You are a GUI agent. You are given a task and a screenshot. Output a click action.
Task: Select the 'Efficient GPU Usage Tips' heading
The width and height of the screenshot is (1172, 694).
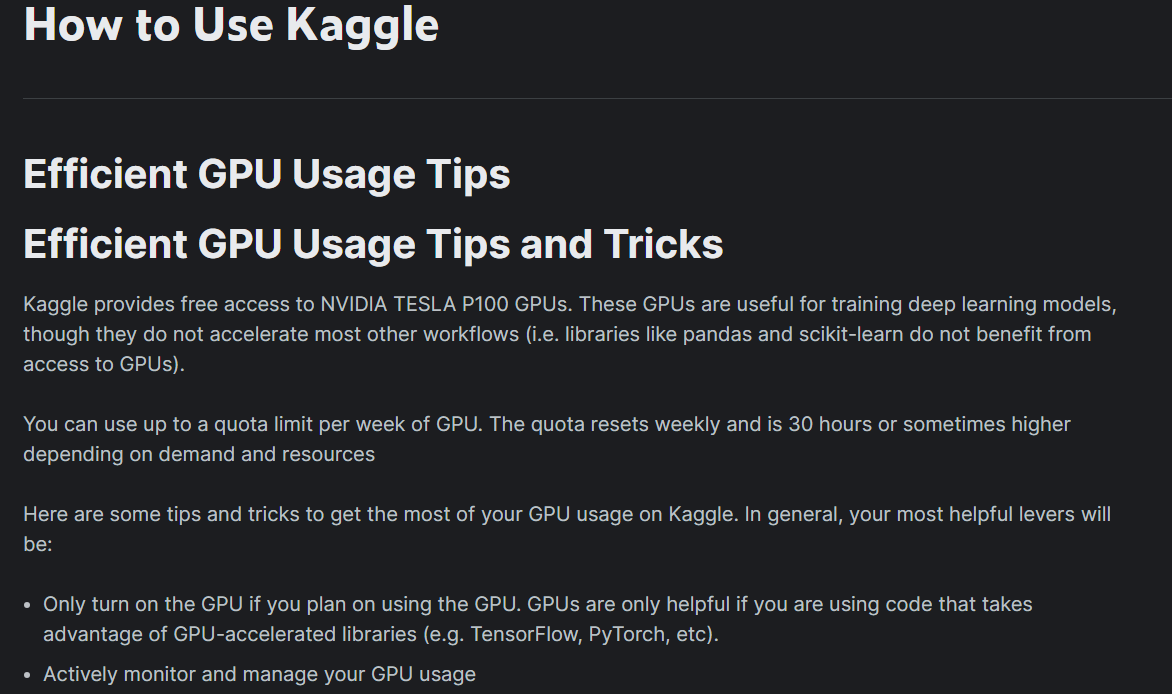pyautogui.click(x=267, y=174)
